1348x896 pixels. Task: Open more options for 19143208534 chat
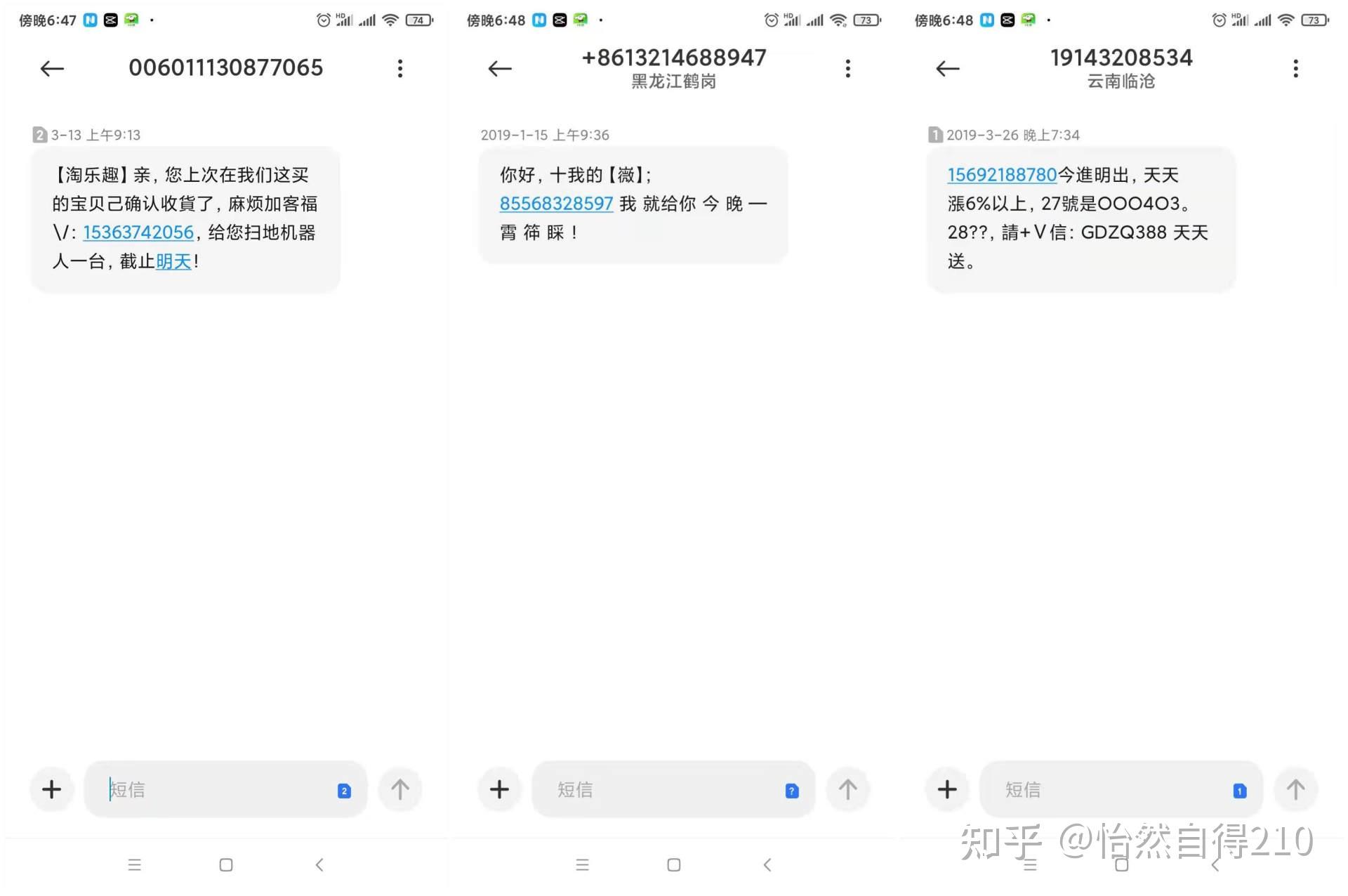click(1296, 68)
